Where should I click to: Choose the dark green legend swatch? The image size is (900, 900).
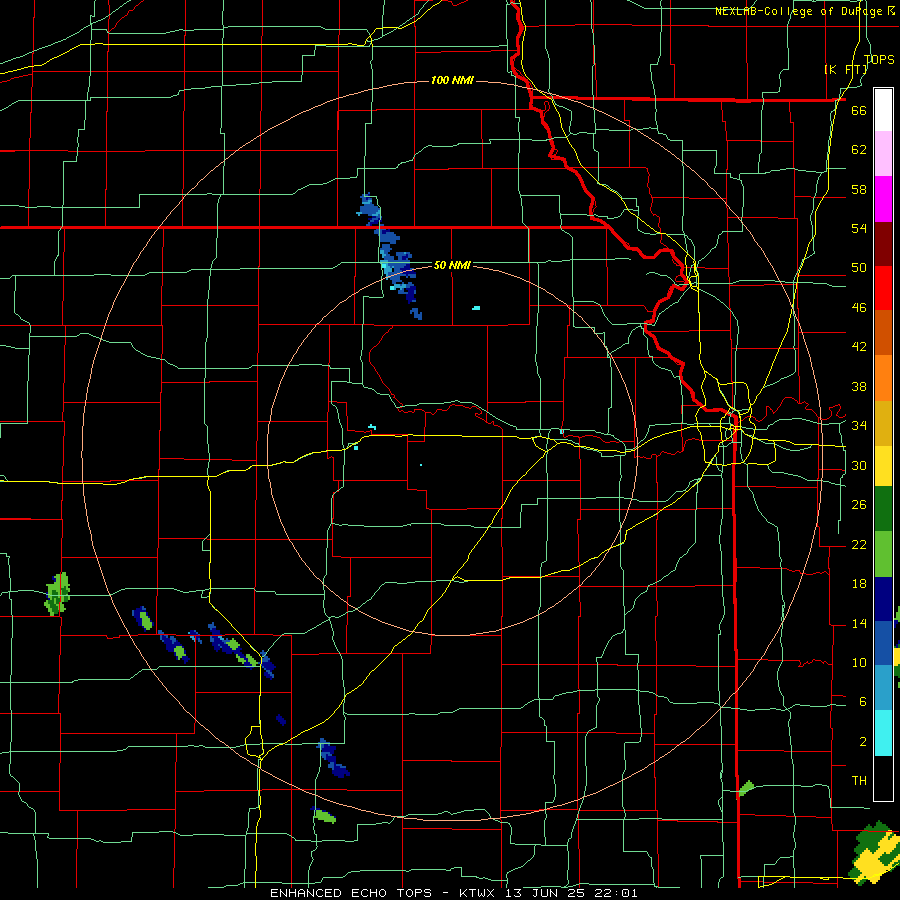pyautogui.click(x=883, y=509)
